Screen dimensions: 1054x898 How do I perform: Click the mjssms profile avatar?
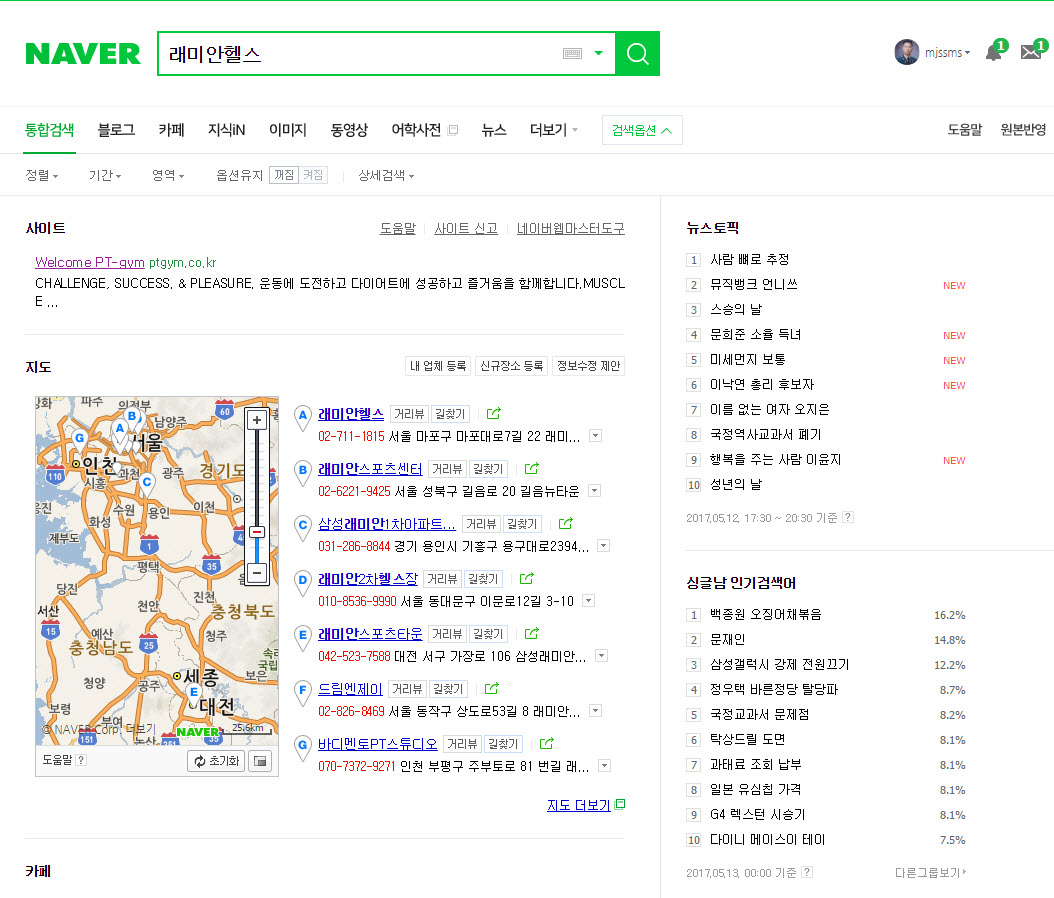tap(907, 52)
